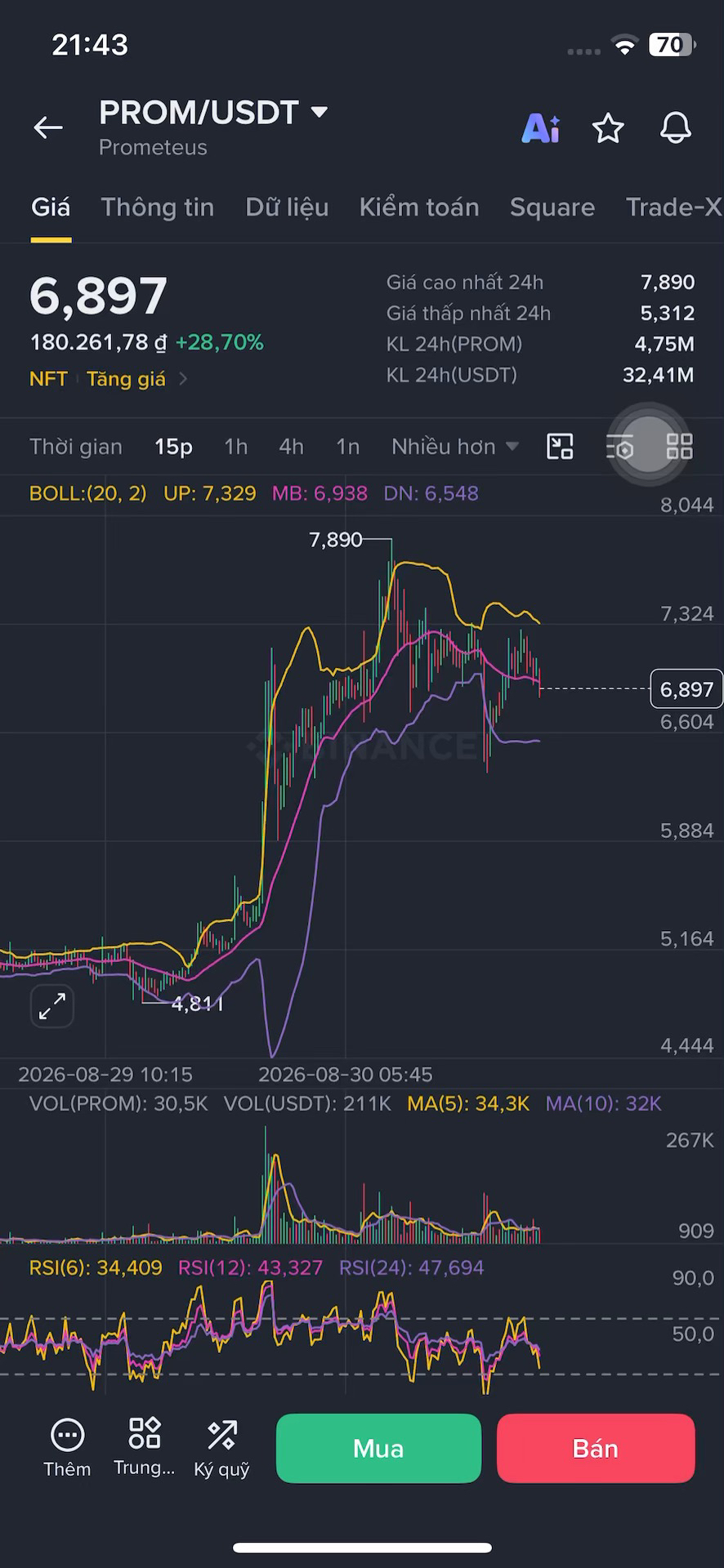724x1568 pixels.
Task: Tap the 180.261,78 ₫ converted price
Action: 98,342
